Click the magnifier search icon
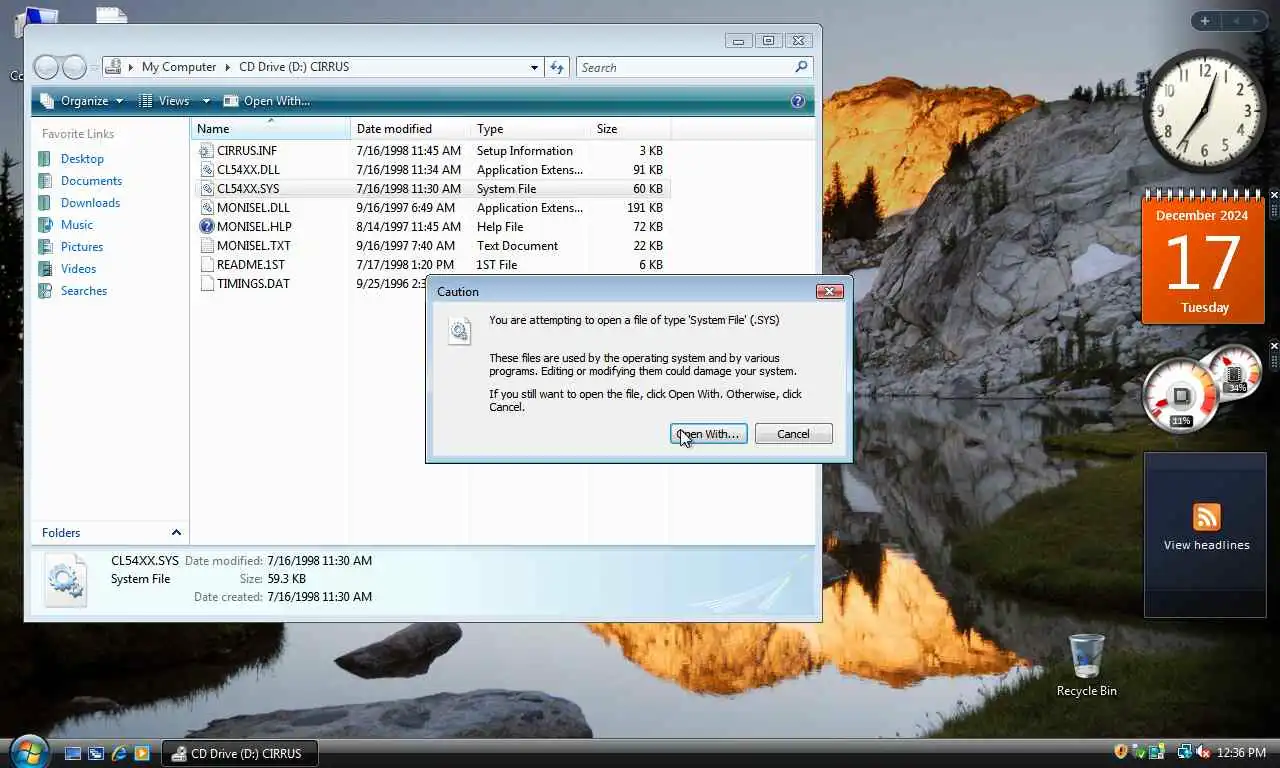This screenshot has width=1280, height=768. (801, 67)
